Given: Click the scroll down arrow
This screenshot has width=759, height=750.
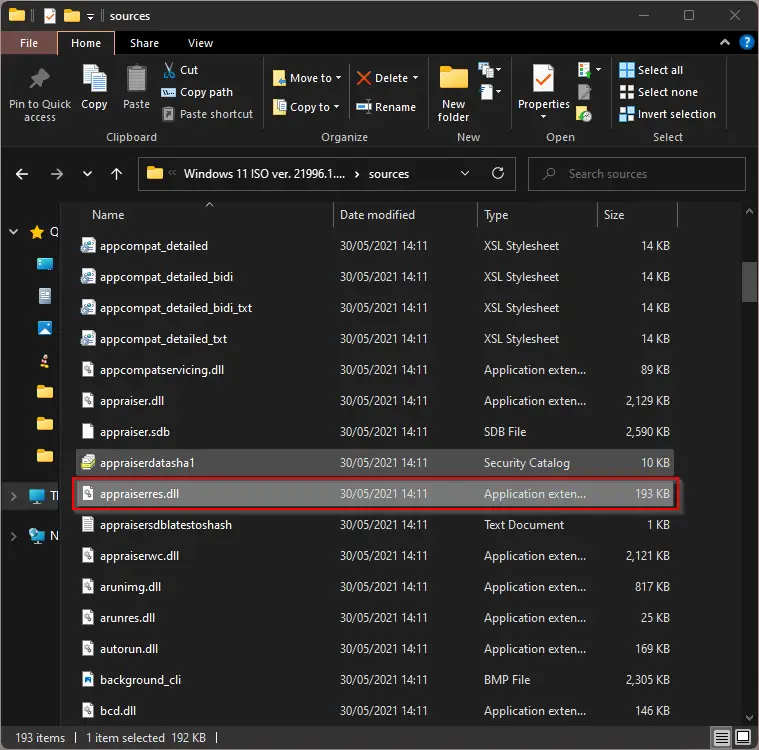Looking at the screenshot, I should point(749,717).
